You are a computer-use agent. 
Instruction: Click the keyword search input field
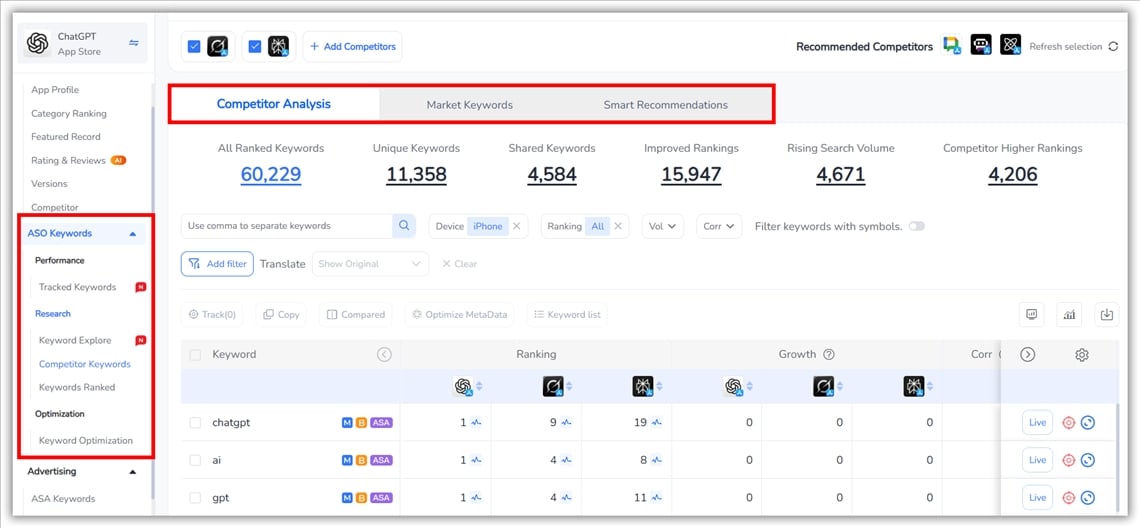[286, 226]
